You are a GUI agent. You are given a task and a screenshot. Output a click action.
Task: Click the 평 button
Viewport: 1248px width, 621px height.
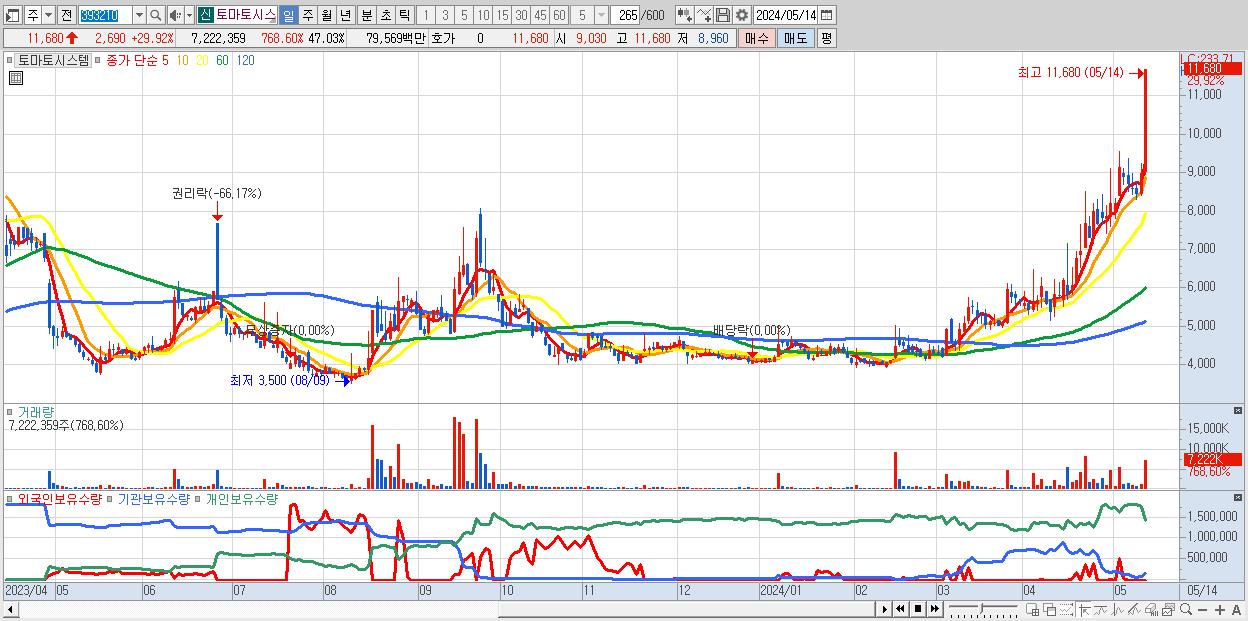[826, 38]
